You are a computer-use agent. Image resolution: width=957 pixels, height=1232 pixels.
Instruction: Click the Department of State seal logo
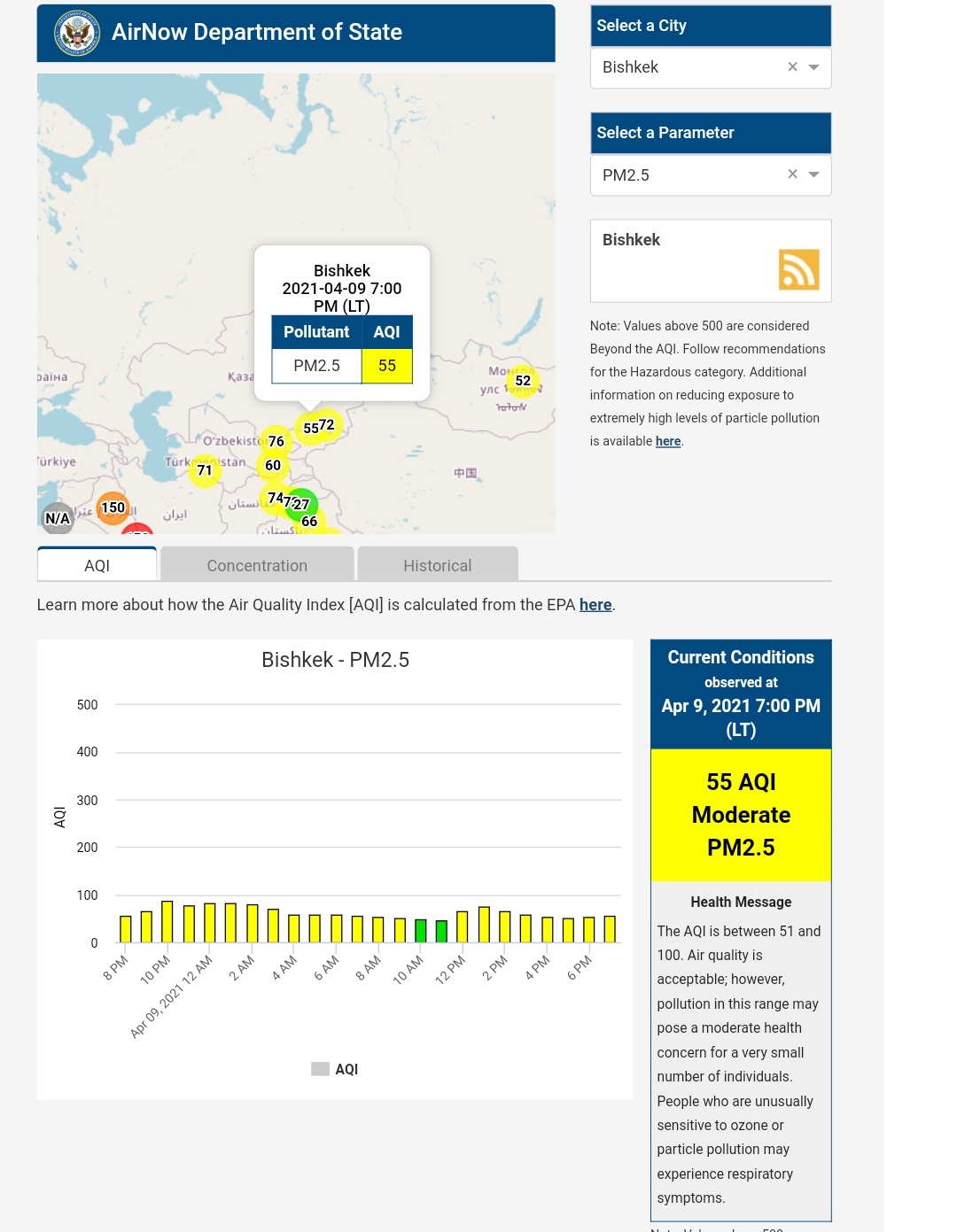click(x=77, y=34)
